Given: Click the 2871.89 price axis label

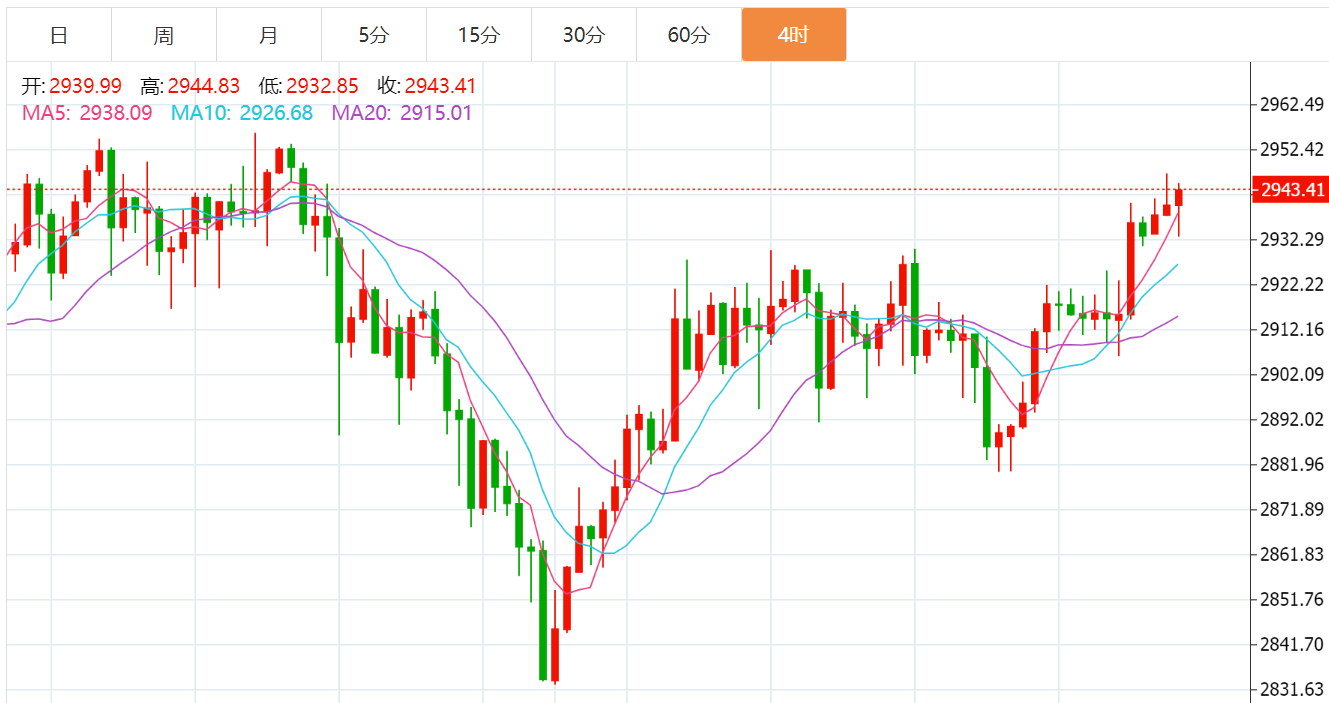Looking at the screenshot, I should pyautogui.click(x=1292, y=510).
